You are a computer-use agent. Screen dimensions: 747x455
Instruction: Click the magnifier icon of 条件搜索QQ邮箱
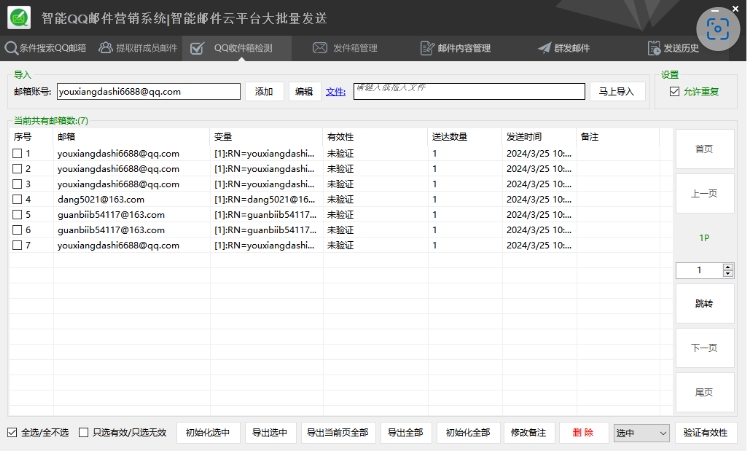pos(11,48)
